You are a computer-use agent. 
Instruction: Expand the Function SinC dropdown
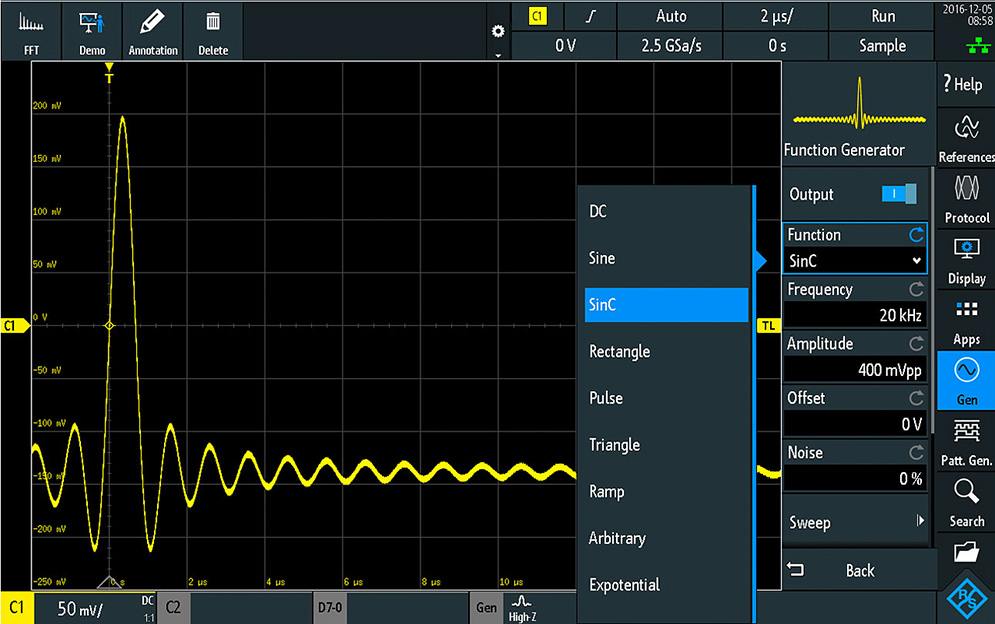855,260
